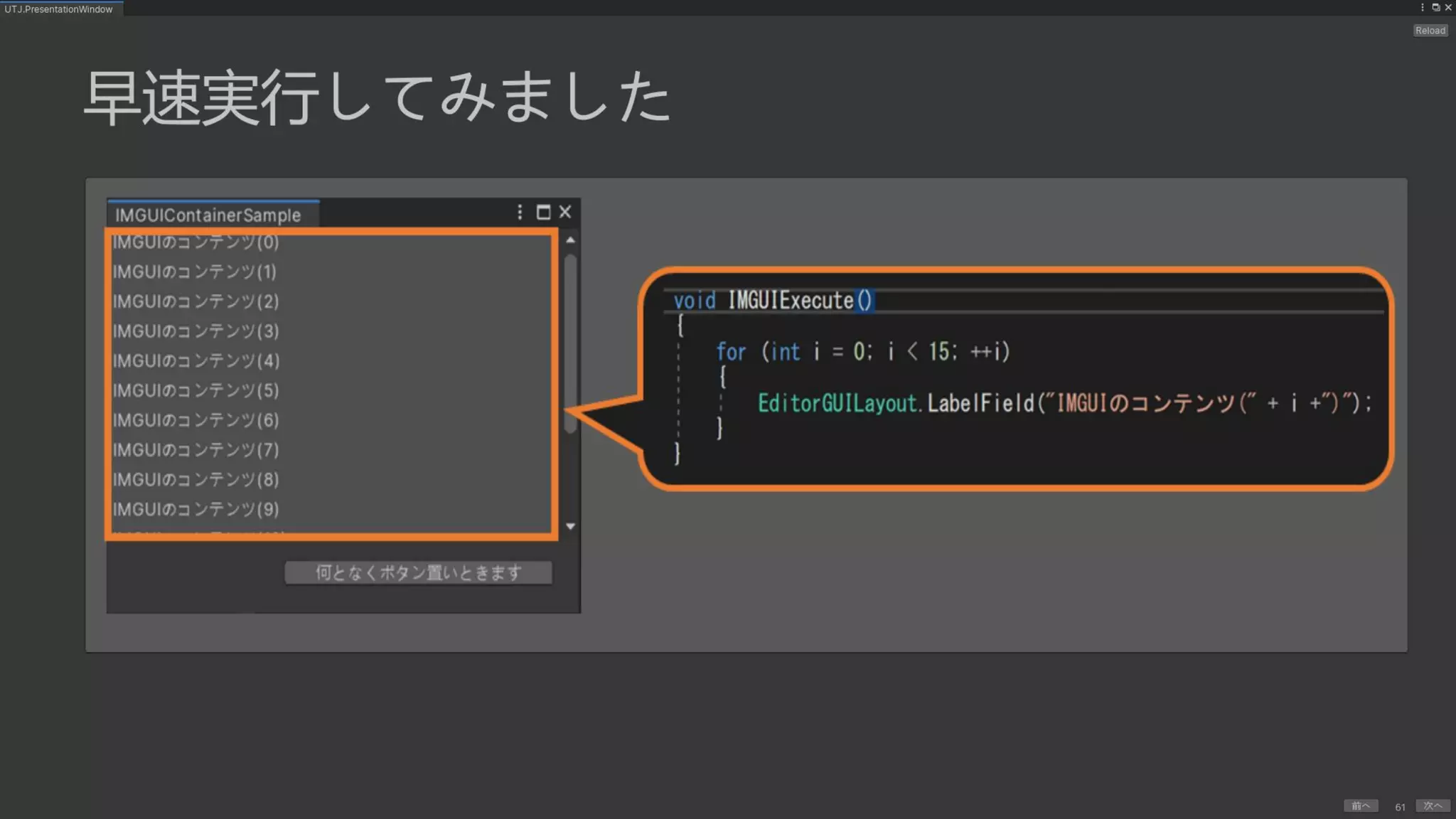
Task: Select label IMGUIのコンテンツ(3)
Action: coord(196,331)
